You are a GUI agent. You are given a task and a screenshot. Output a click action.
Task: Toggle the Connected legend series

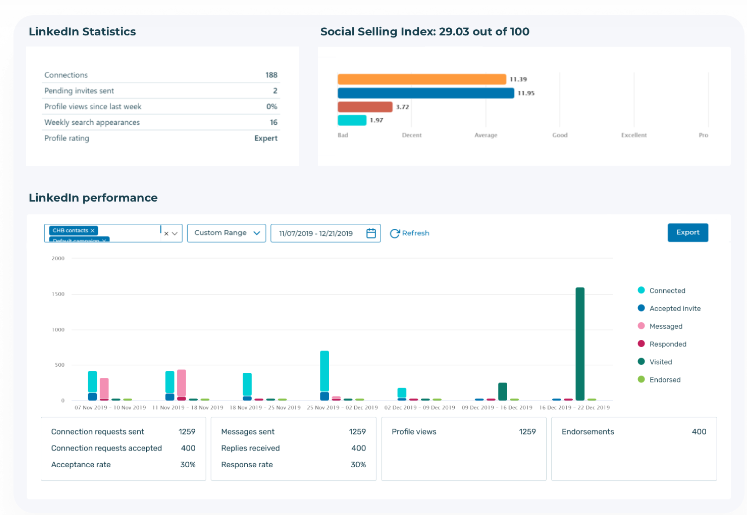662,291
